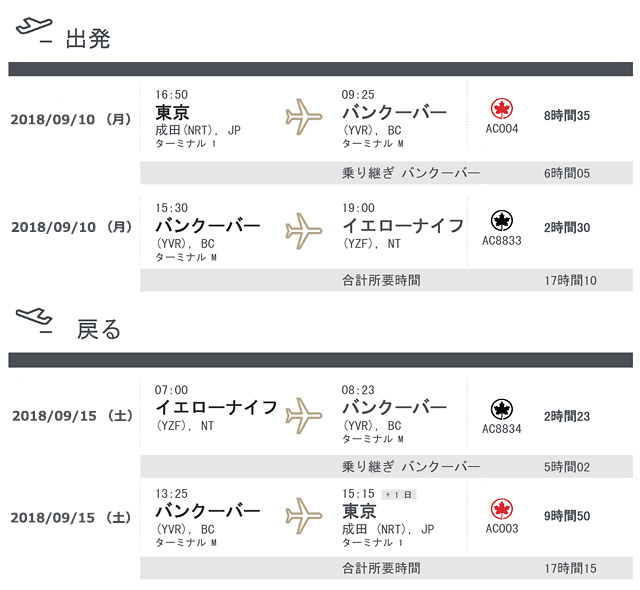Click the black maple leaf logo for AC8834
This screenshot has width=640, height=590.
(x=502, y=409)
